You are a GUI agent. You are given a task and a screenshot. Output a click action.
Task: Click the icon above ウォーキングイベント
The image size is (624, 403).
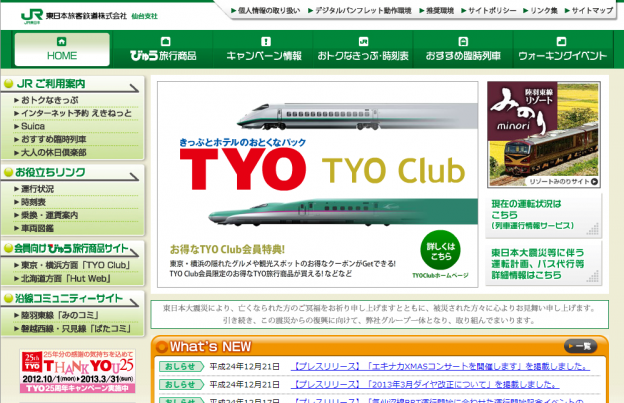coord(561,41)
